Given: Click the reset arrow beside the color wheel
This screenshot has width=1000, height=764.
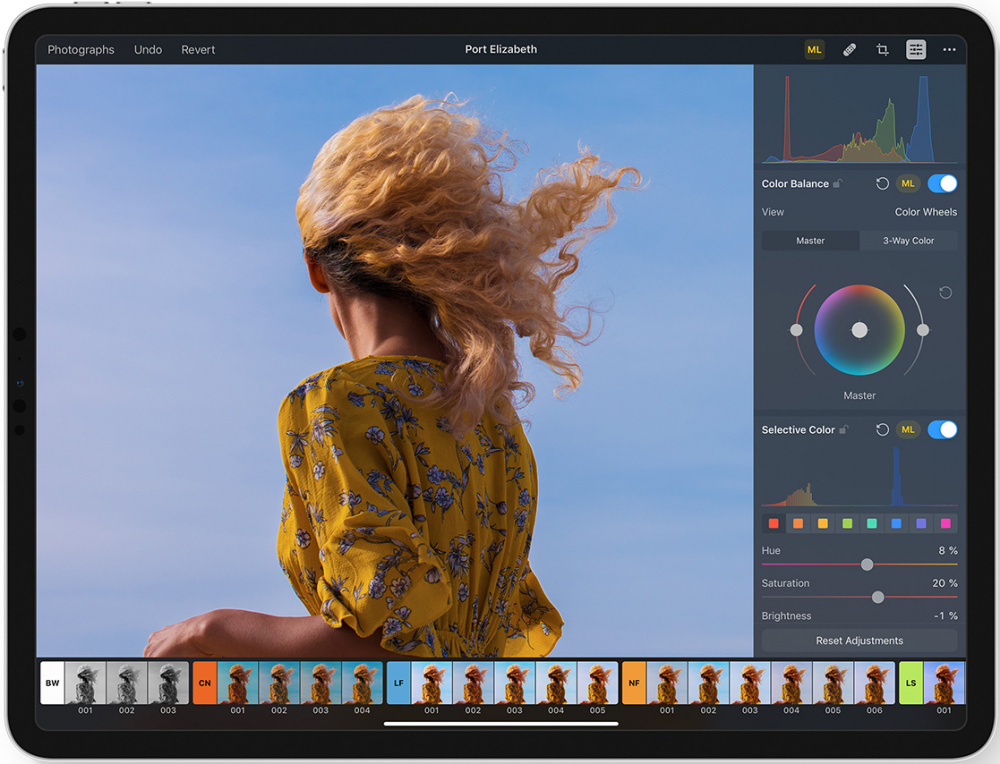Looking at the screenshot, I should pyautogui.click(x=945, y=293).
